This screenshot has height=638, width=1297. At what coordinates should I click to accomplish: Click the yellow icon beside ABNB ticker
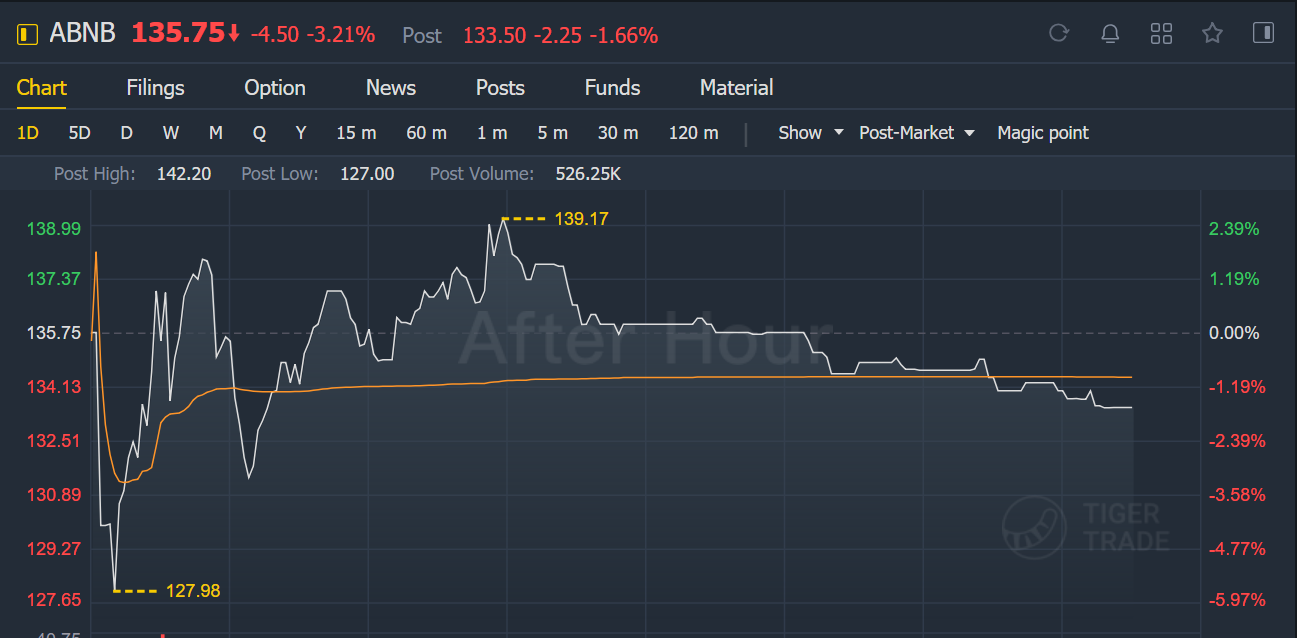pos(27,34)
